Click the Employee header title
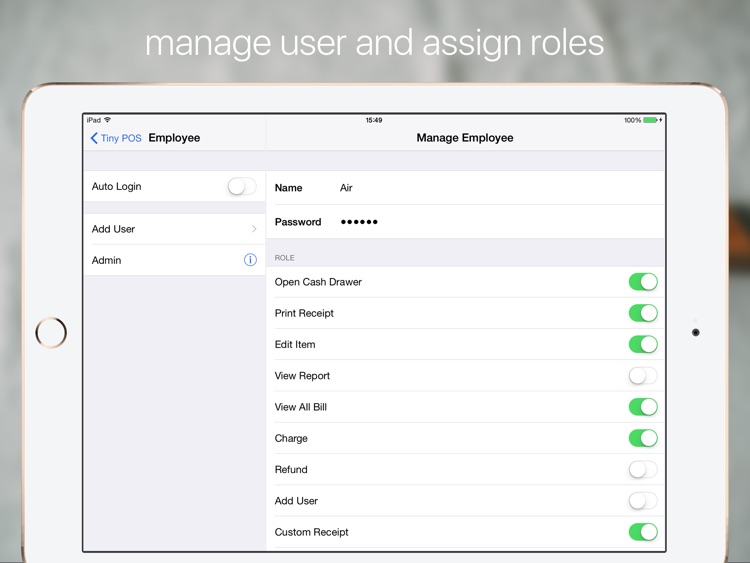750x563 pixels. [174, 138]
